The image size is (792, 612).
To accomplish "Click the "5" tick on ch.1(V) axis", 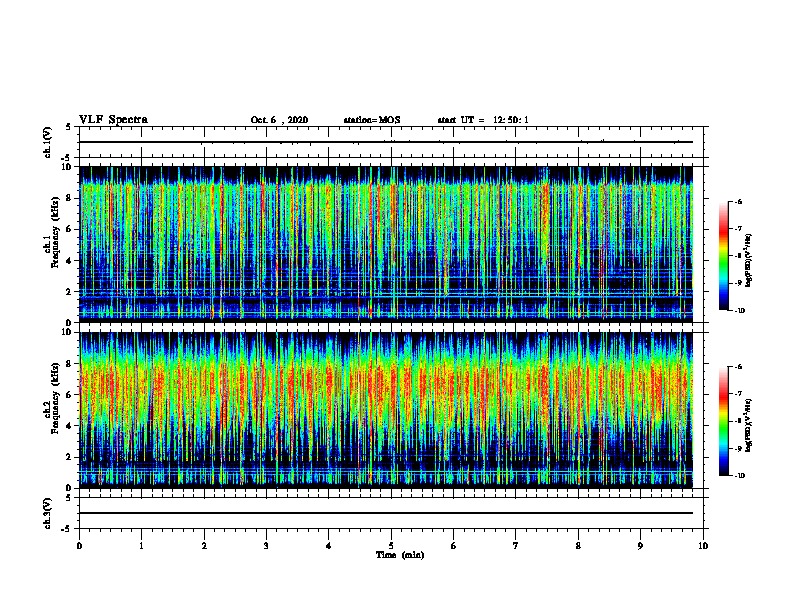I will [x=69, y=127].
